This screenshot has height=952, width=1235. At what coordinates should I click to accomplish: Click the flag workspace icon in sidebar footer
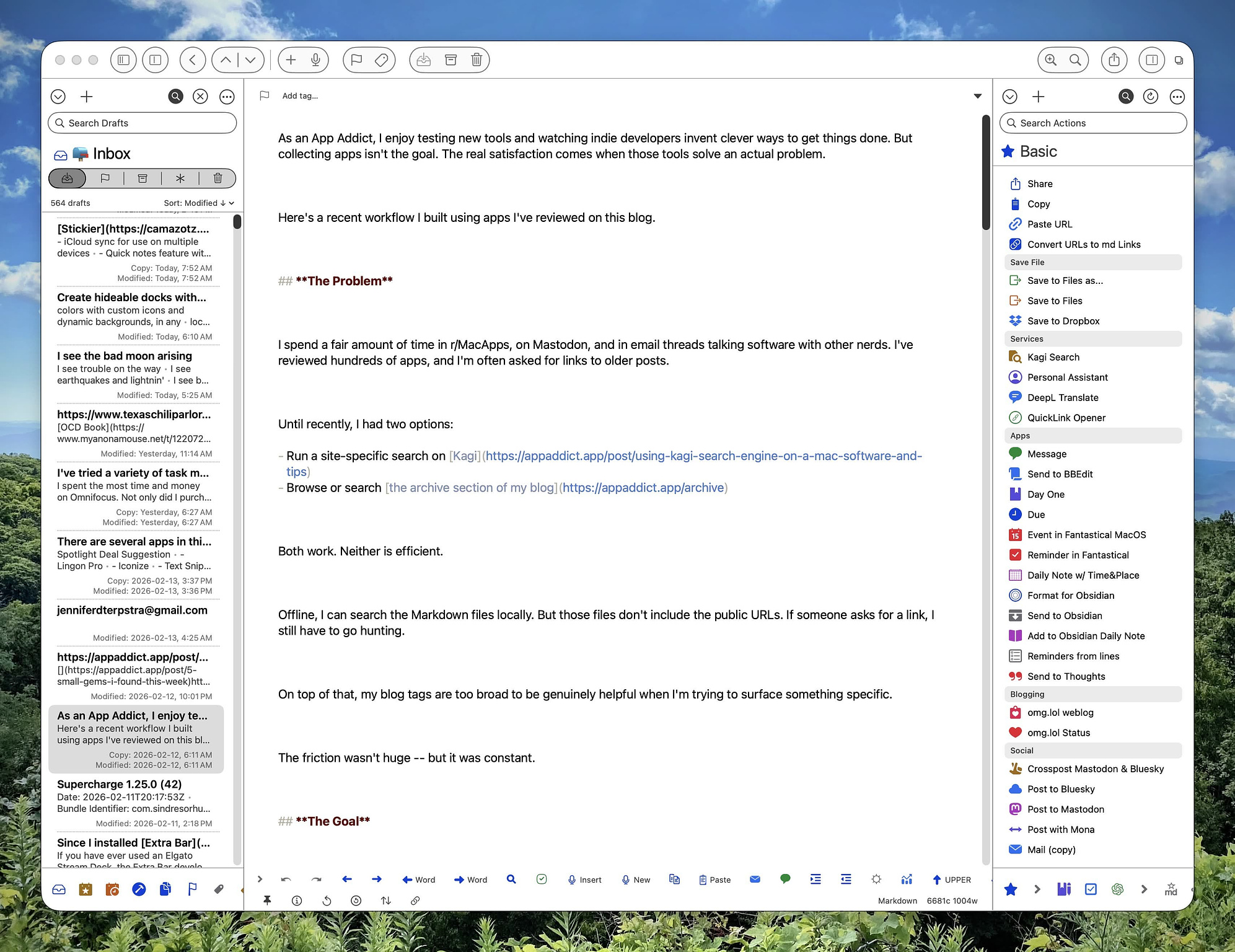pos(192,889)
